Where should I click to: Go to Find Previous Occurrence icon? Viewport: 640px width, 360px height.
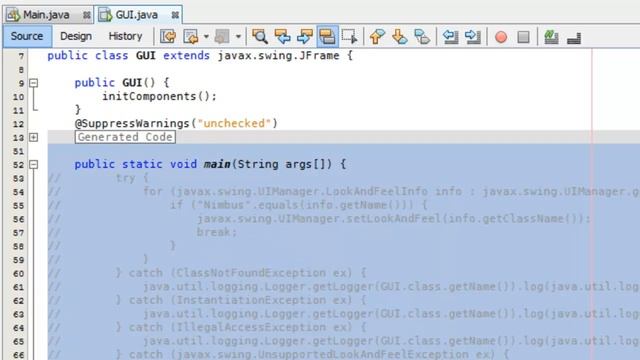282,37
